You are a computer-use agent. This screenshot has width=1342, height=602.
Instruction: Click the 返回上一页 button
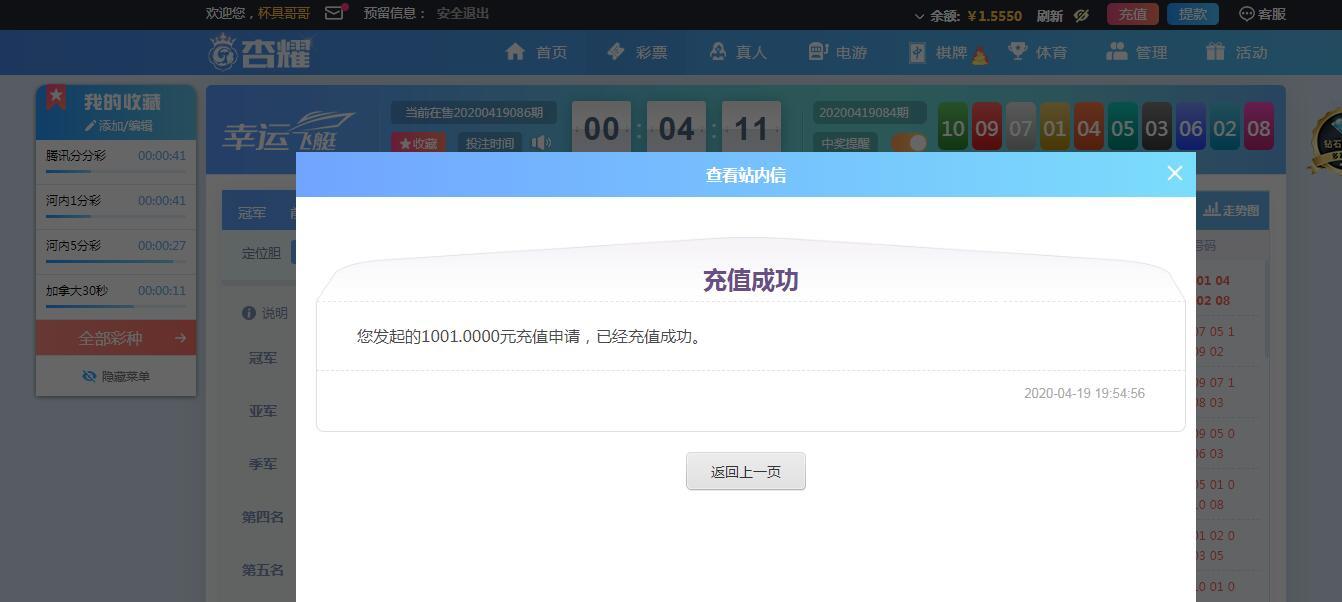coord(746,471)
